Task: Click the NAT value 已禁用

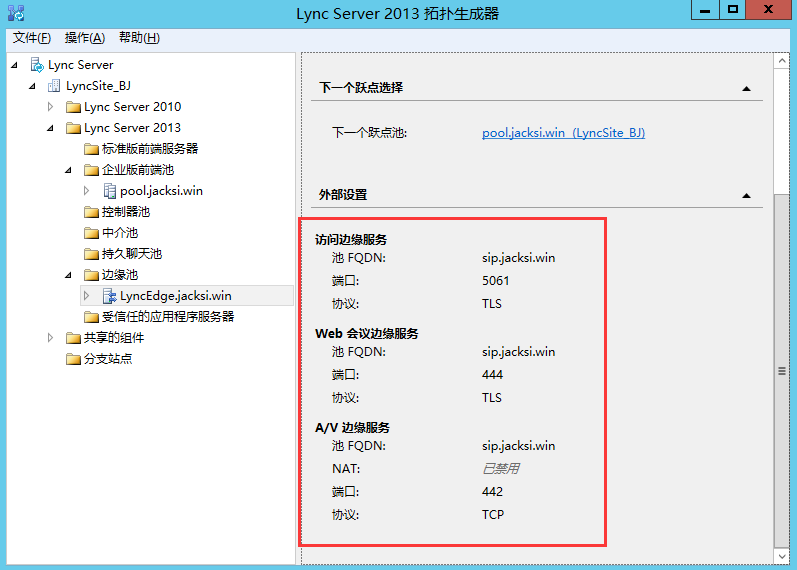Action: (x=501, y=468)
